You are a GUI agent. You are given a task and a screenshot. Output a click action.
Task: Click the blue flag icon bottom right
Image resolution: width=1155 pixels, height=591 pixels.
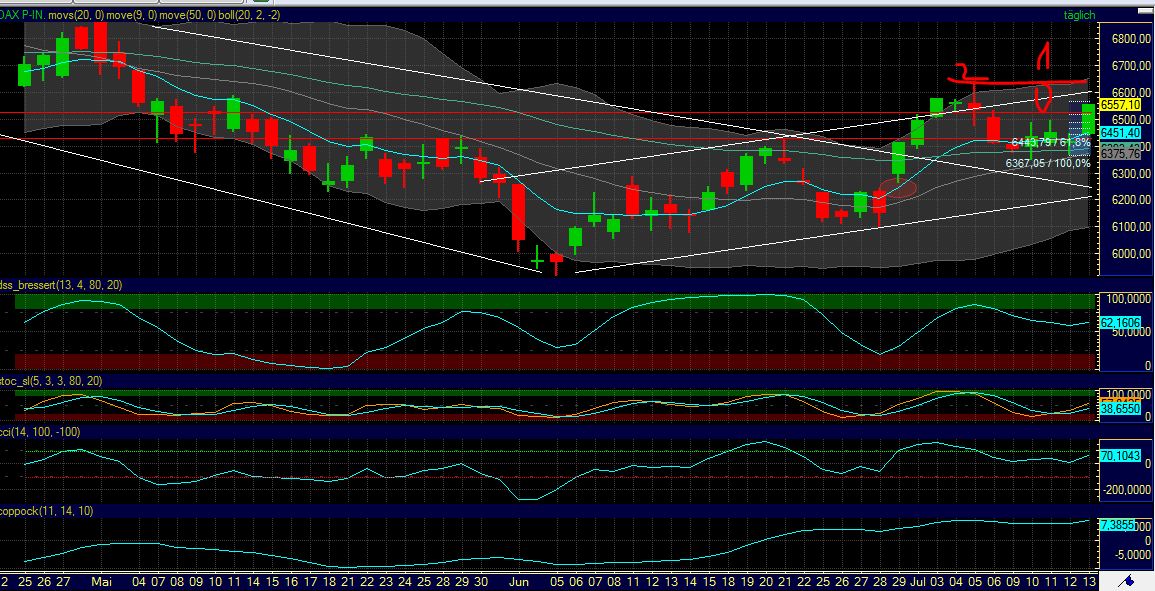(1131, 580)
